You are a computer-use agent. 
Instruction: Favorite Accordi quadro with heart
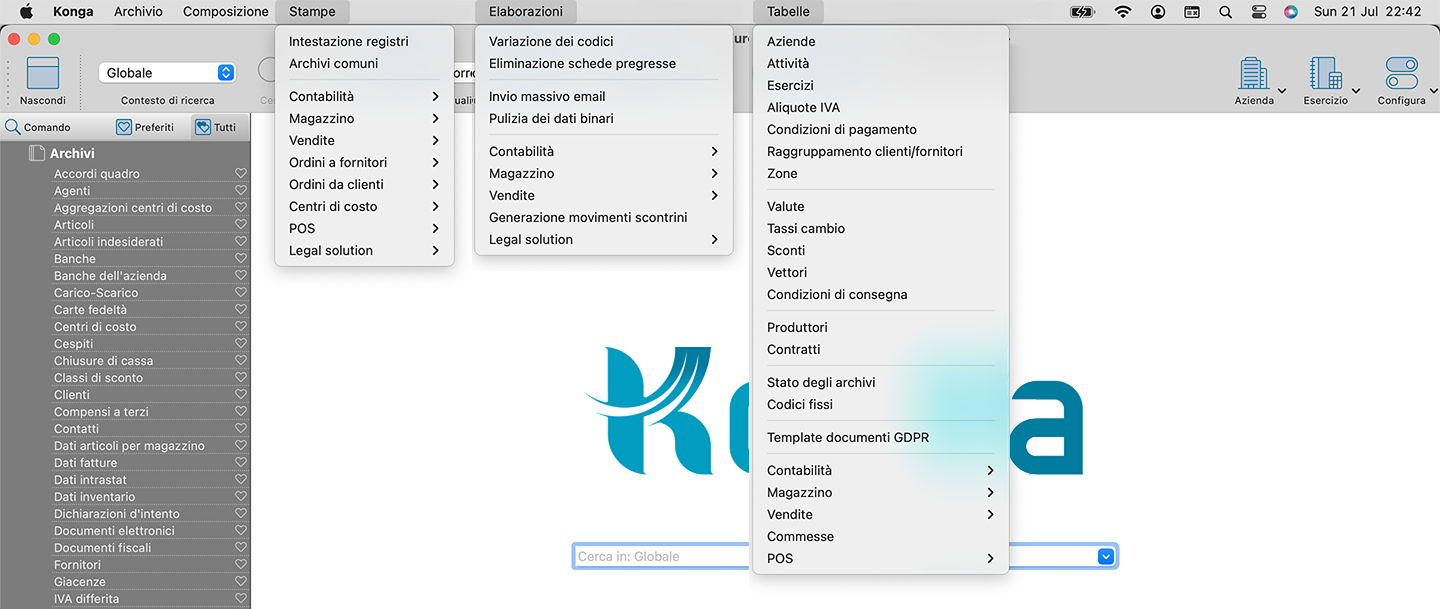click(240, 174)
